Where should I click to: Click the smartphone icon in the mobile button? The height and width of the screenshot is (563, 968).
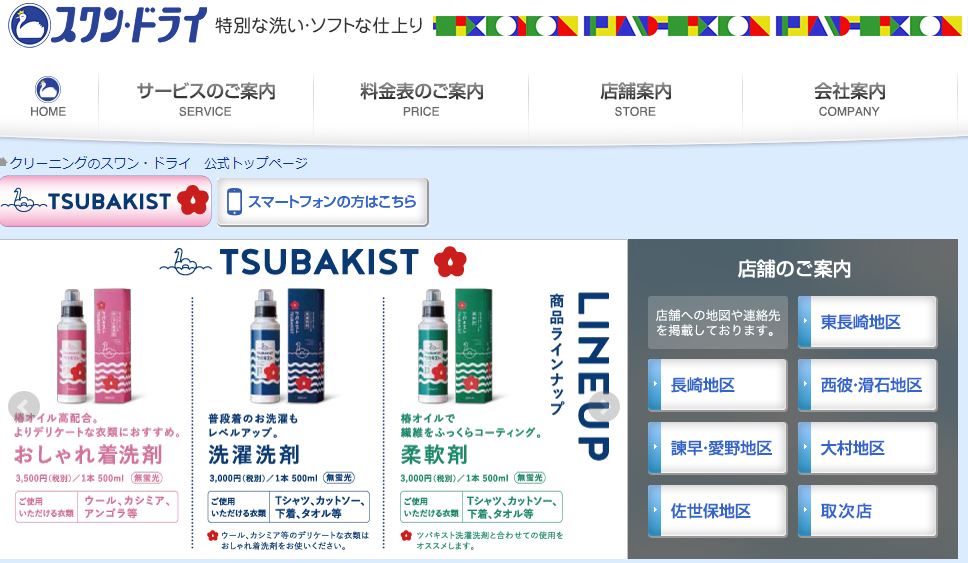coord(234,202)
